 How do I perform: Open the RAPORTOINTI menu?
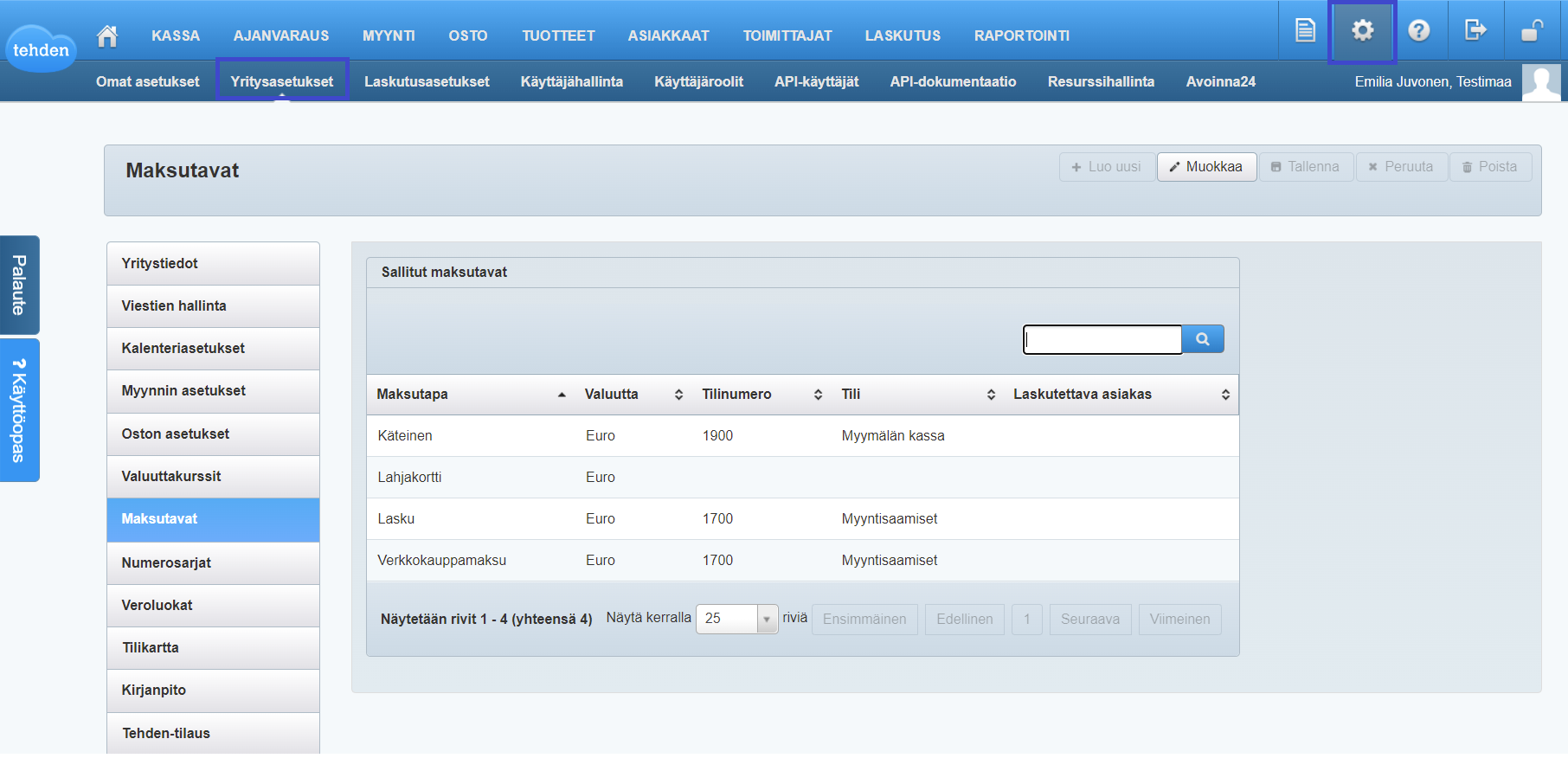[1021, 35]
